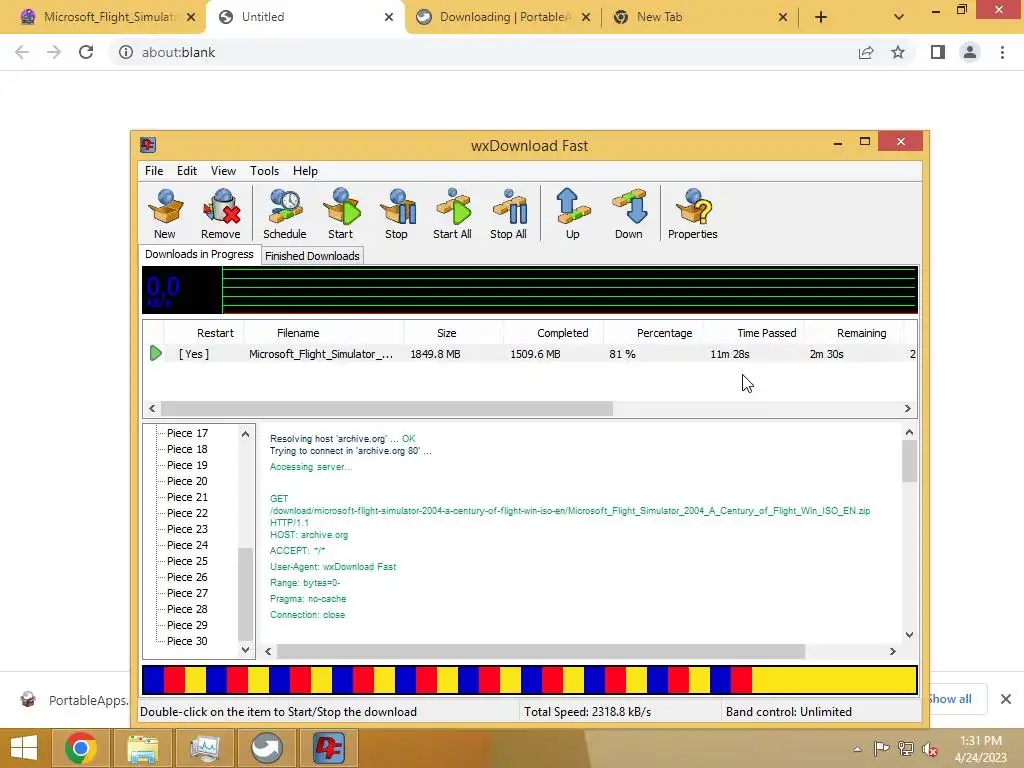Viewport: 1024px width, 768px height.
Task: Click the 81 % percentage cell
Action: pyautogui.click(x=622, y=354)
